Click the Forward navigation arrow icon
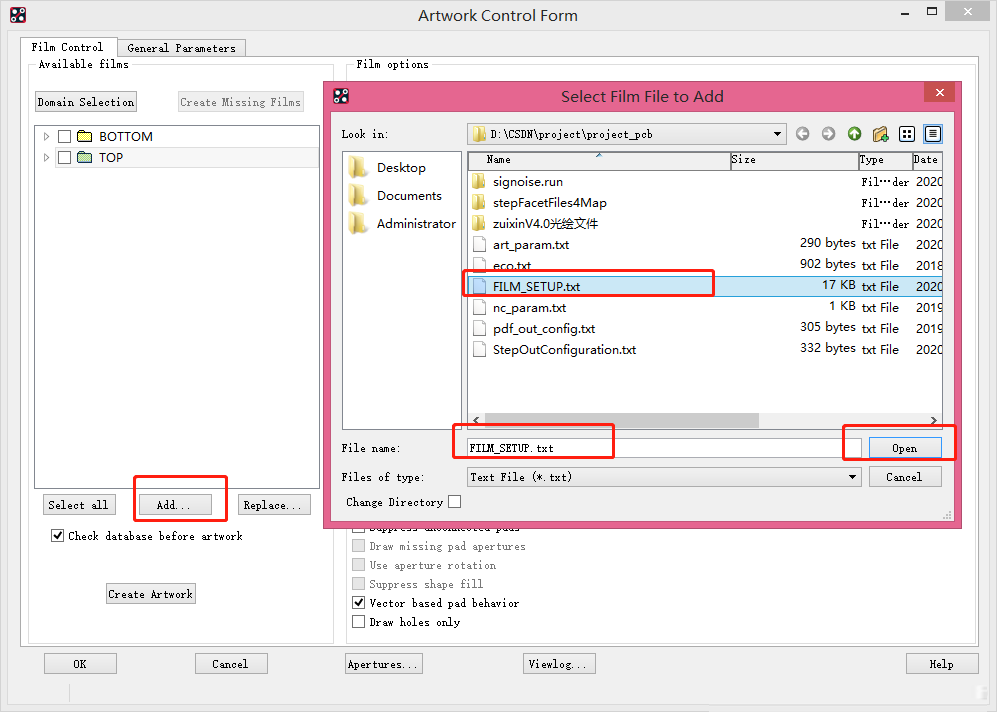The image size is (997, 712). click(828, 134)
